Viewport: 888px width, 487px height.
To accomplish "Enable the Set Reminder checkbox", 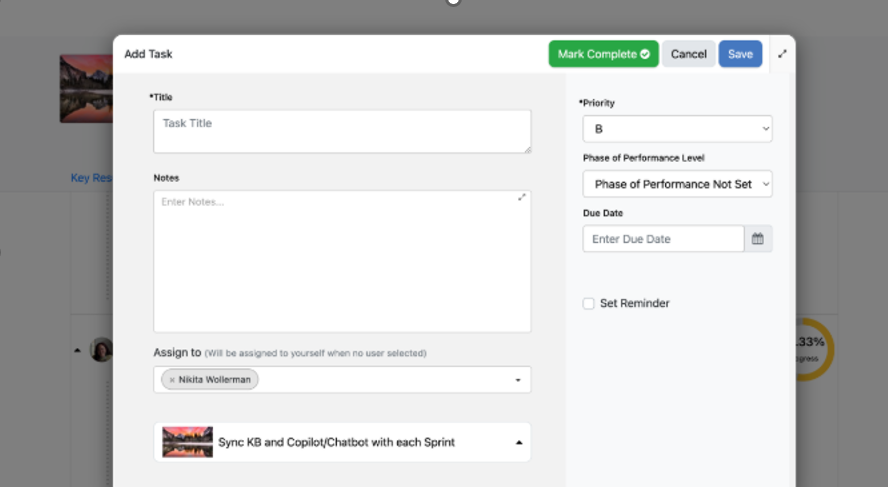I will pyautogui.click(x=588, y=304).
